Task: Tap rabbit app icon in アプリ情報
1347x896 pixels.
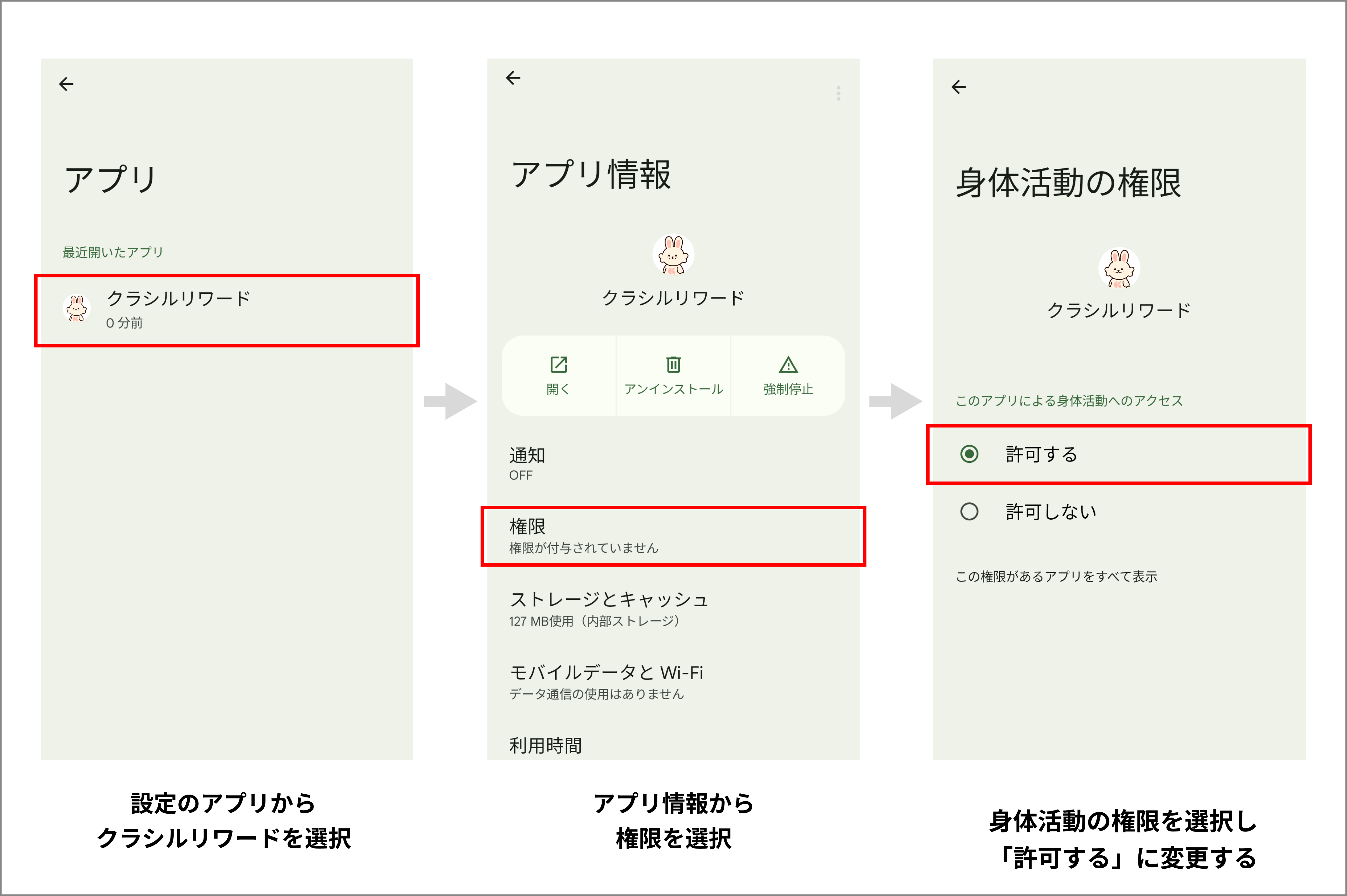Action: [673, 255]
